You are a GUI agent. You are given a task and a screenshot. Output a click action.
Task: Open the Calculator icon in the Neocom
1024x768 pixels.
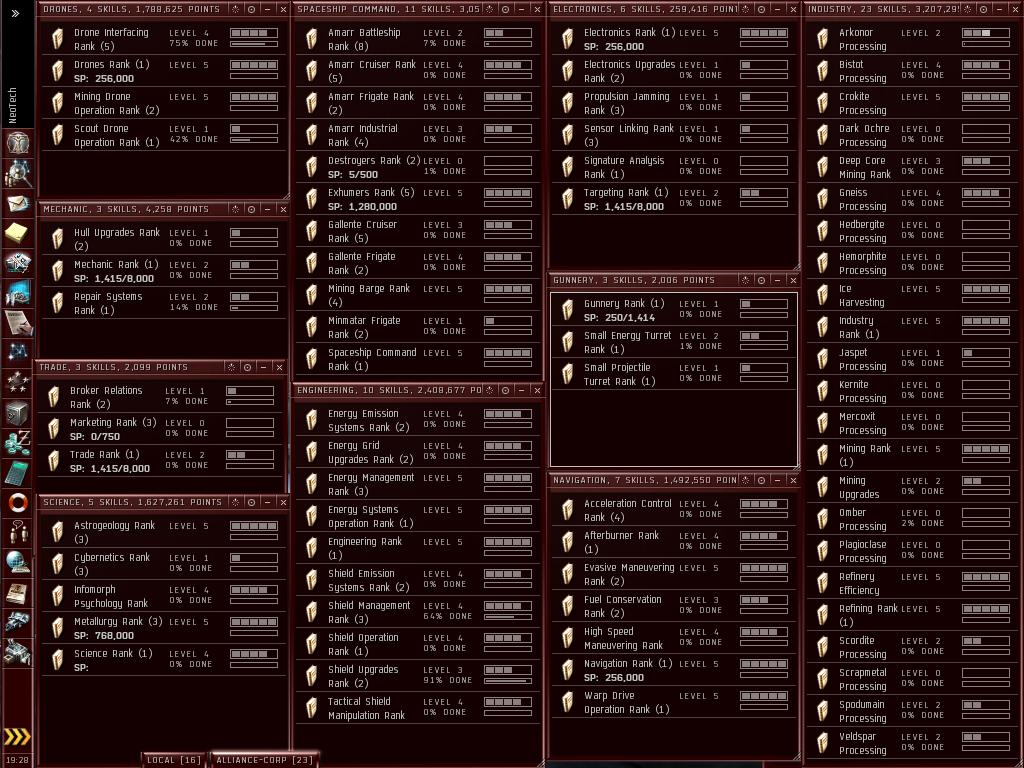tap(18, 472)
